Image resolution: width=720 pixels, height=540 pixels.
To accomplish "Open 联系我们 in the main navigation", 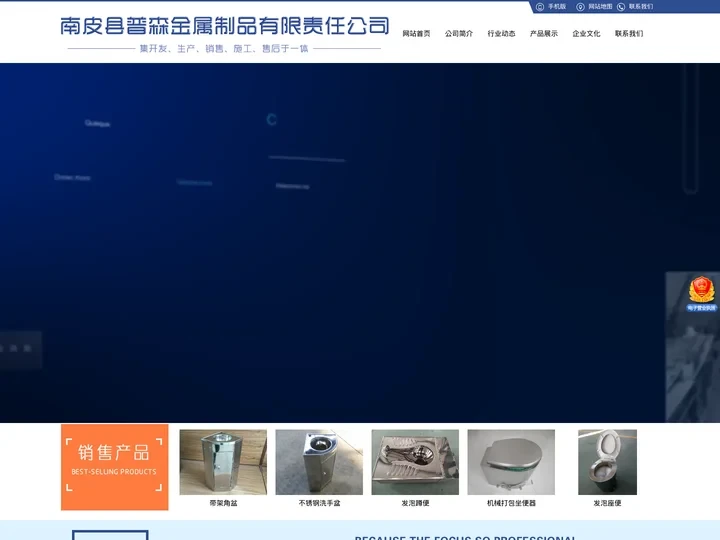I will tap(629, 34).
